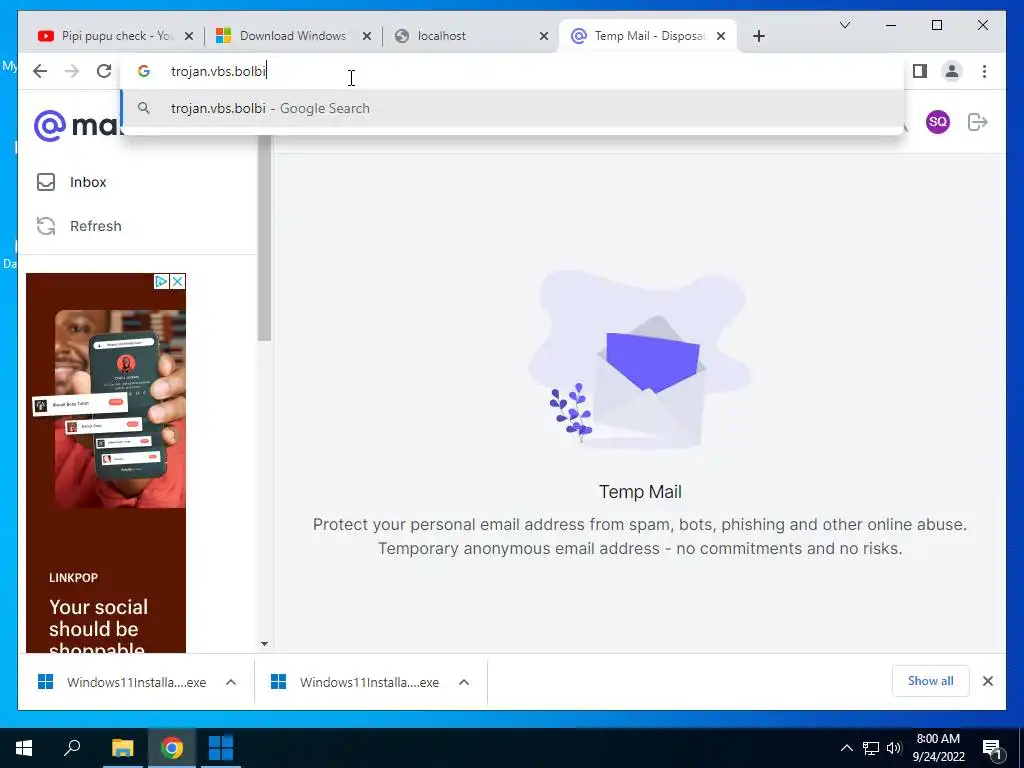Image resolution: width=1024 pixels, height=768 pixels.
Task: Close the Pipi pupu check tab
Action: click(189, 36)
